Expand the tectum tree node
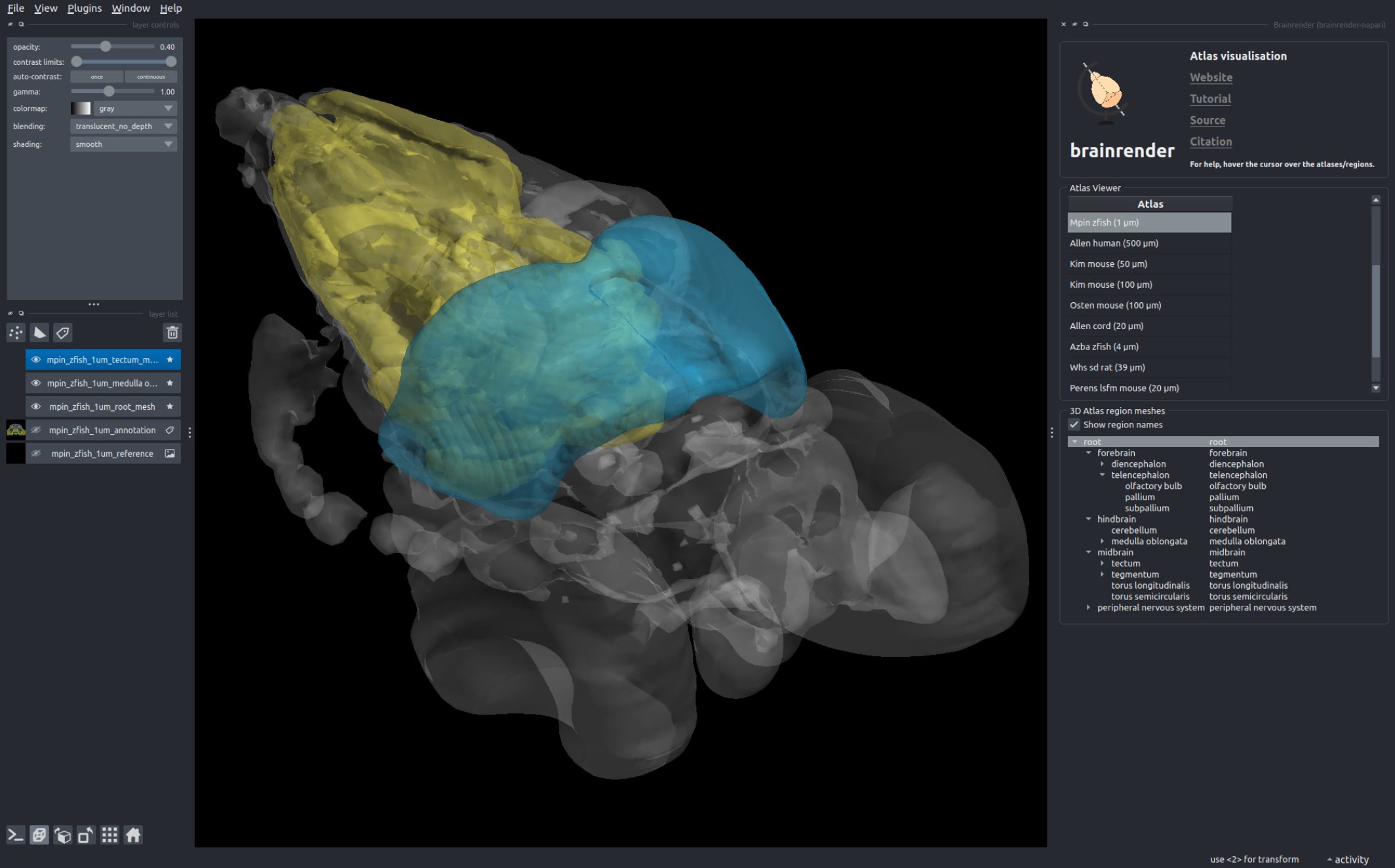This screenshot has width=1395, height=868. [x=1102, y=563]
